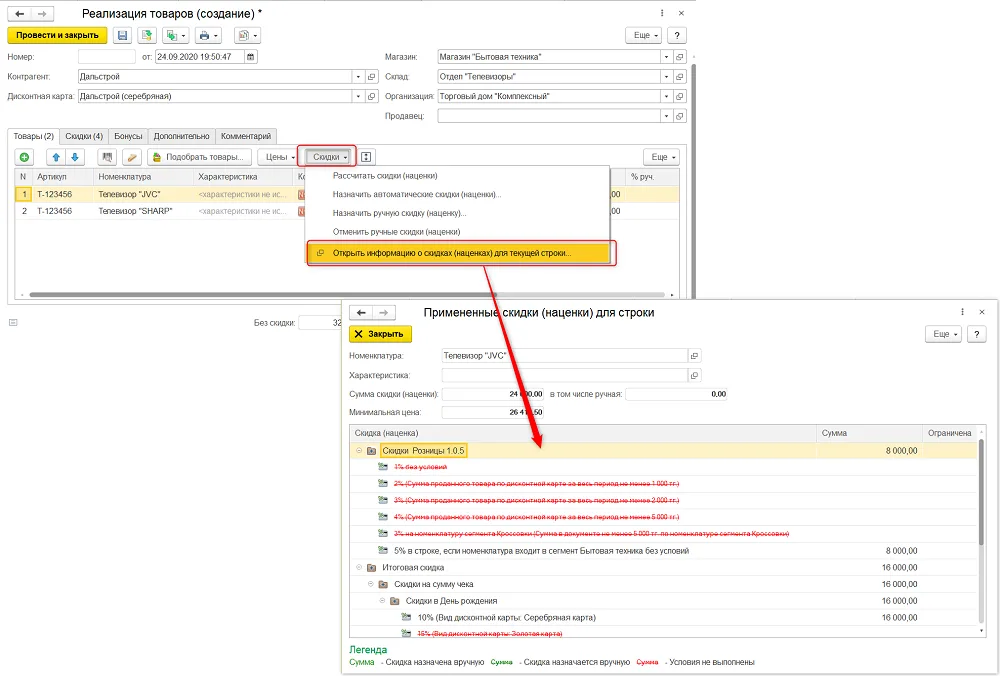The image size is (1000, 676).
Task: Click the Провести и закрыть button
Action: (57, 35)
